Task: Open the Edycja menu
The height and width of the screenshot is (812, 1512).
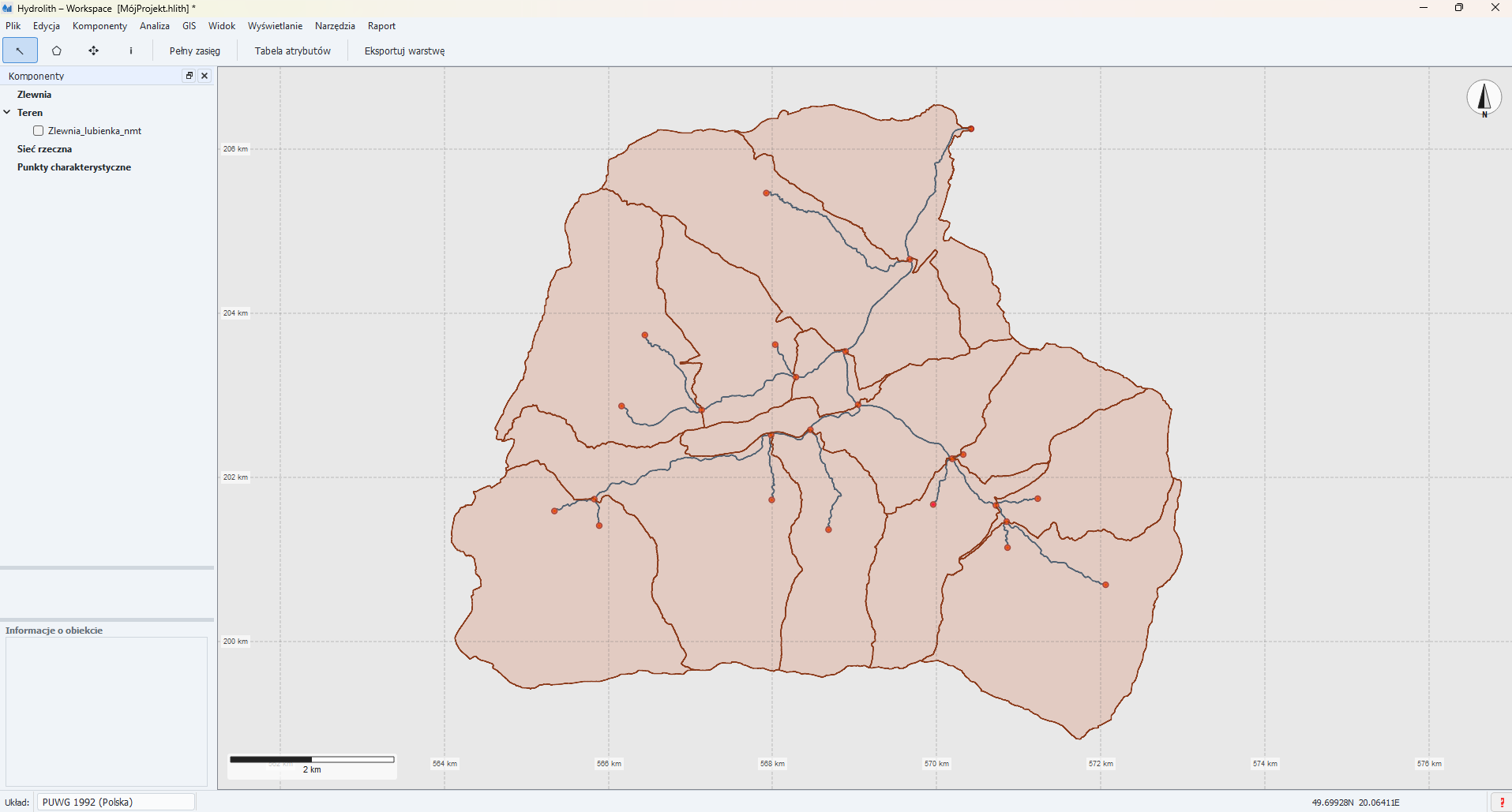Action: [x=47, y=26]
